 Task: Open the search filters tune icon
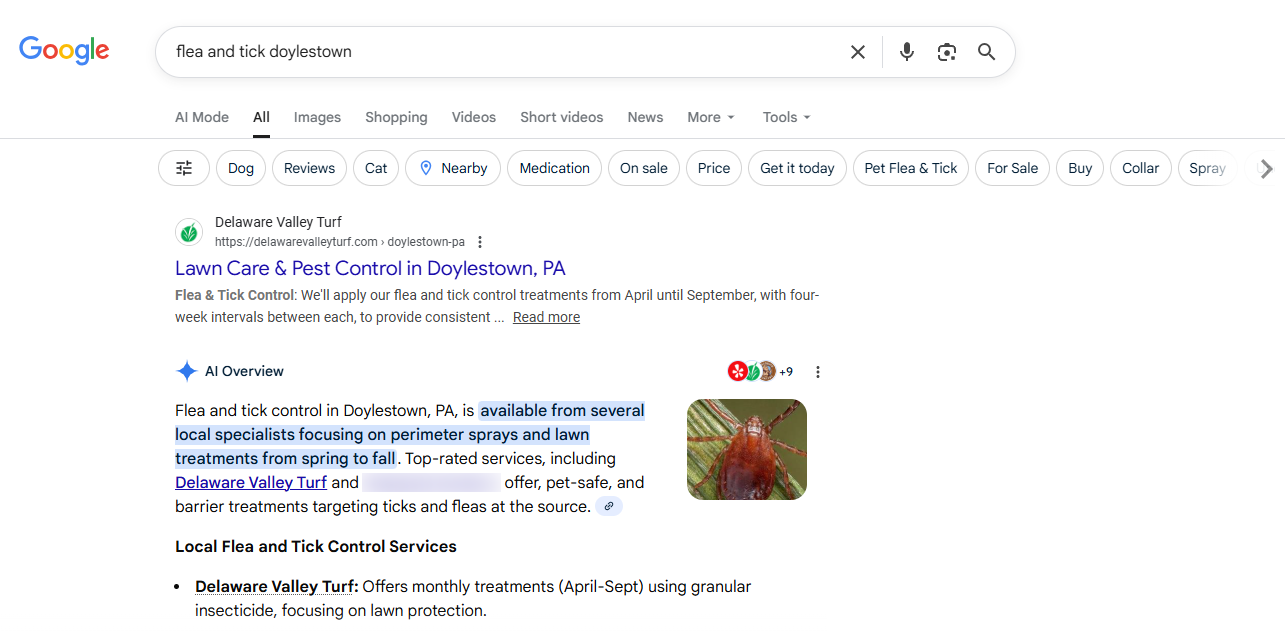[x=183, y=168]
